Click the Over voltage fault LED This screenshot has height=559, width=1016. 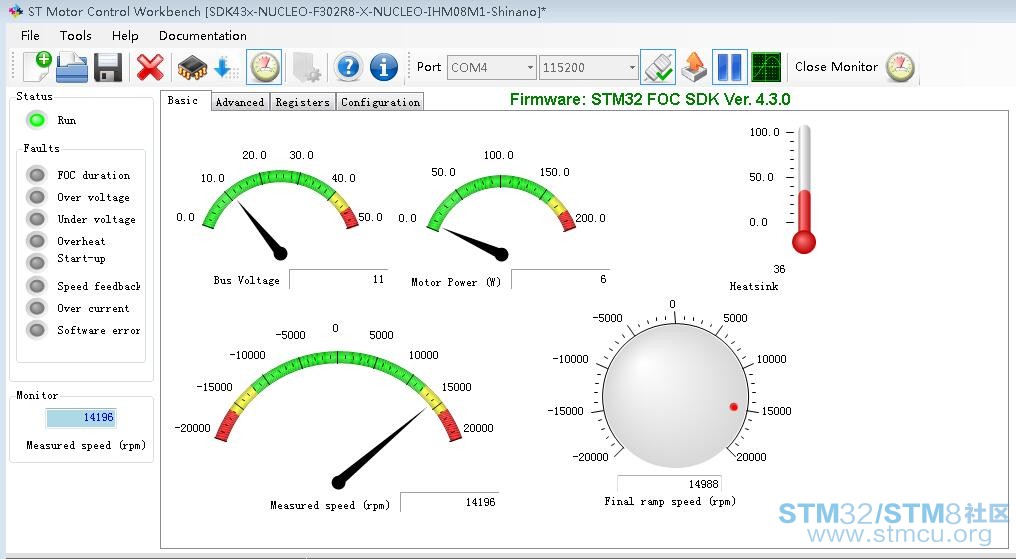(x=36, y=197)
